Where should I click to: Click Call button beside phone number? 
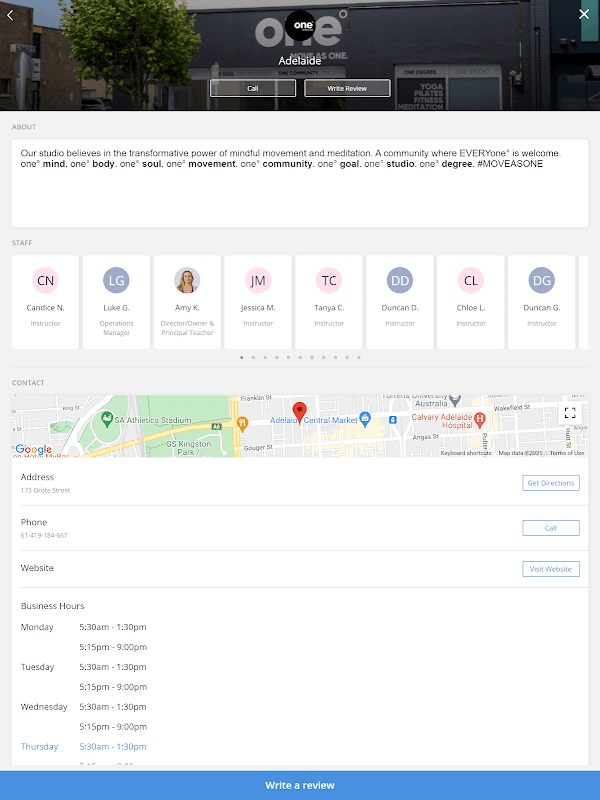coord(551,528)
